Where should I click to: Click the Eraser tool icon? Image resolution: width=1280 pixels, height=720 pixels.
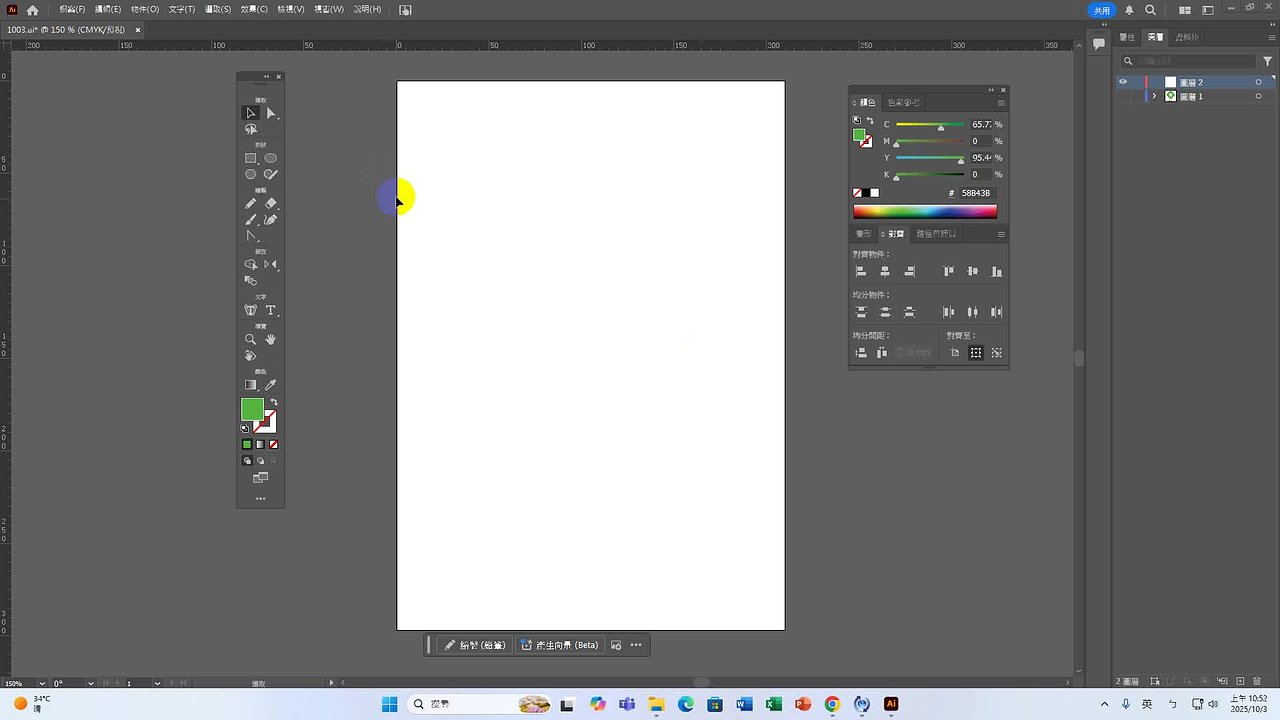coord(270,203)
